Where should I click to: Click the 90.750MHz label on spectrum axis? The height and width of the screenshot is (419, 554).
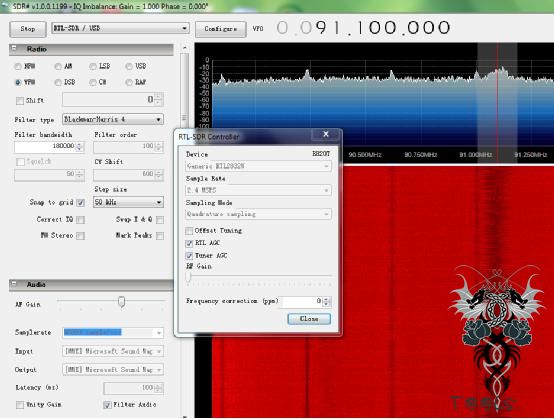pos(420,155)
